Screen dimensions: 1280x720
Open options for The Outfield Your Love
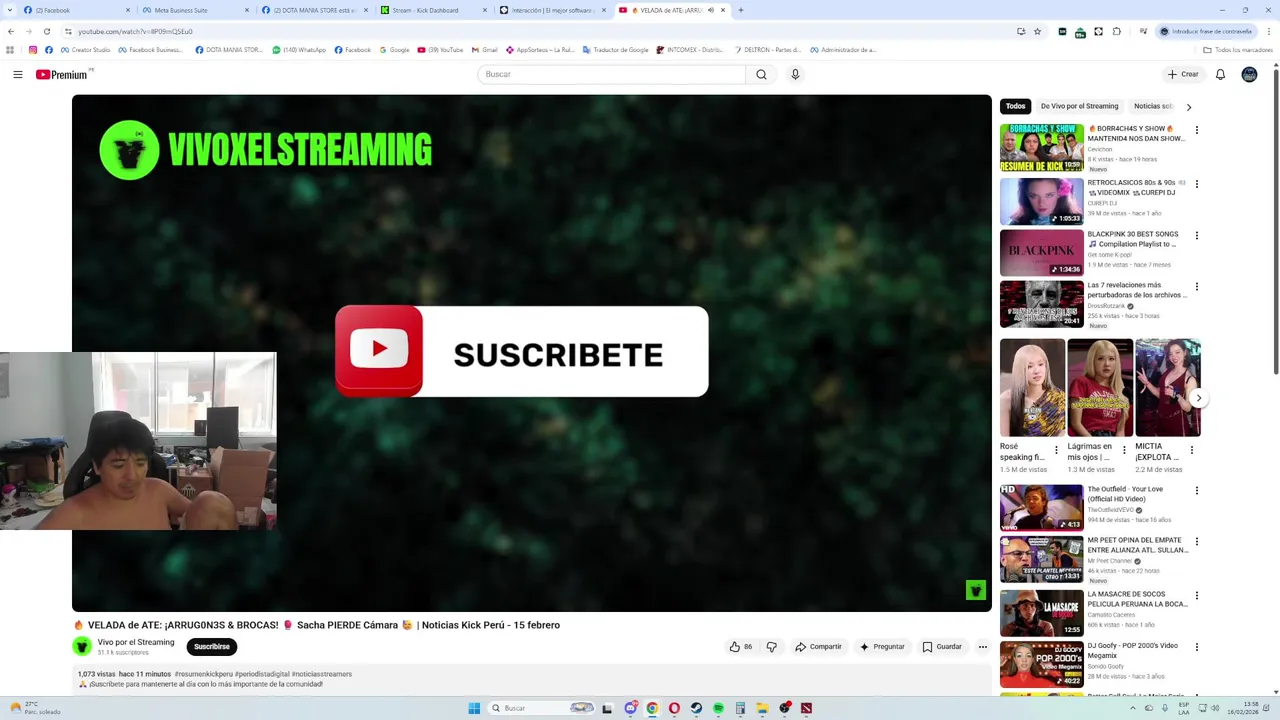1196,491
